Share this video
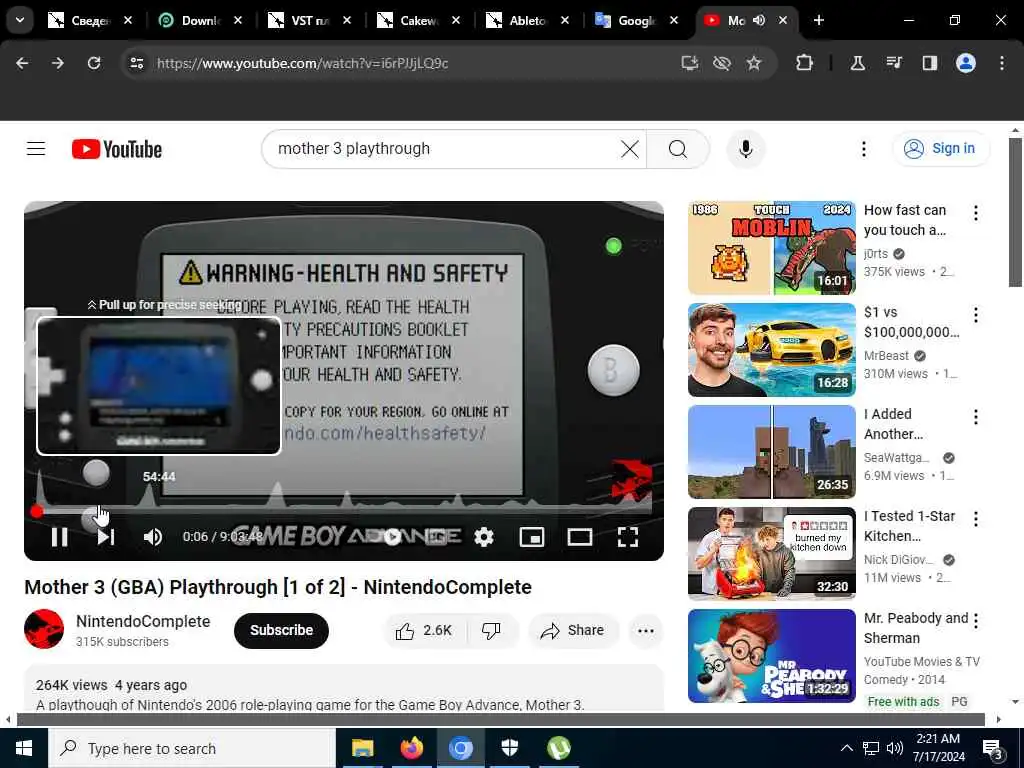 tap(573, 630)
